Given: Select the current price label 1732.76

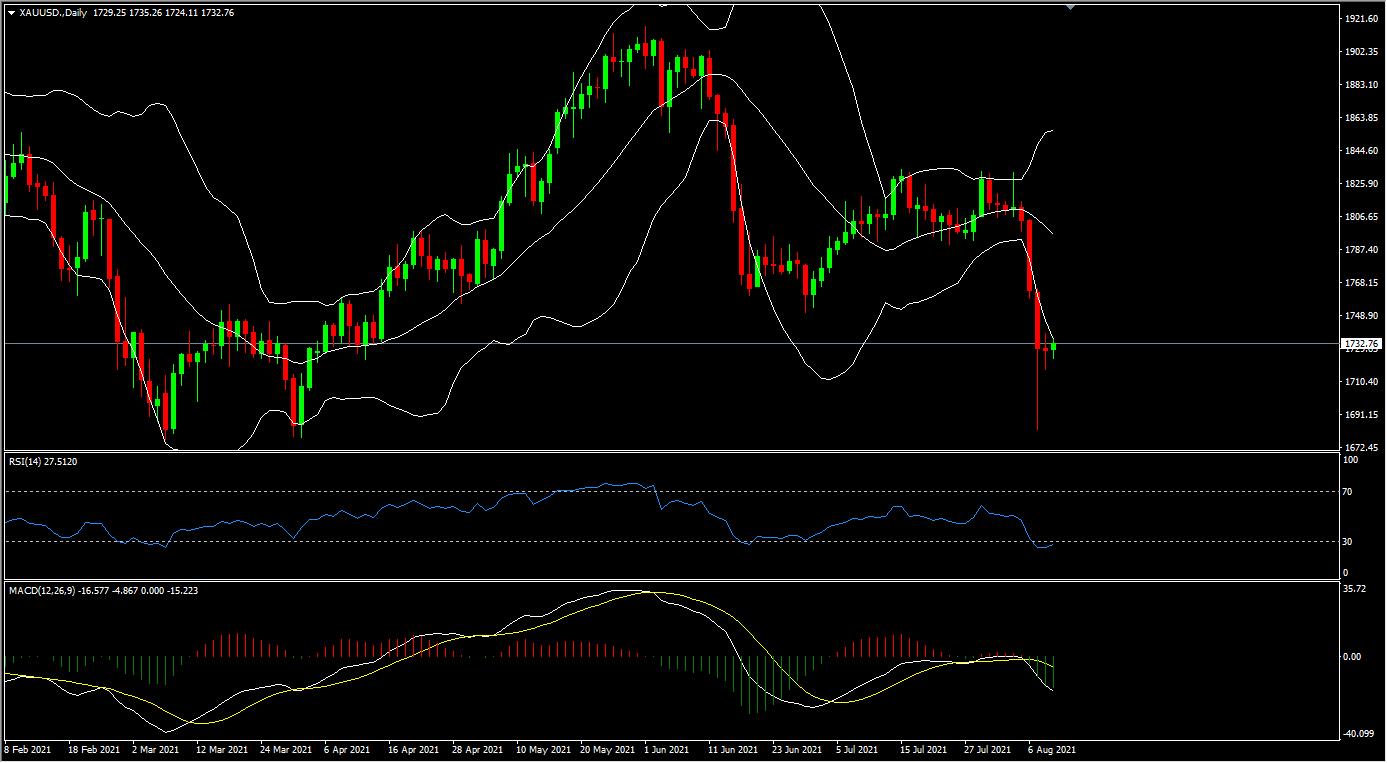Looking at the screenshot, I should click(1362, 344).
